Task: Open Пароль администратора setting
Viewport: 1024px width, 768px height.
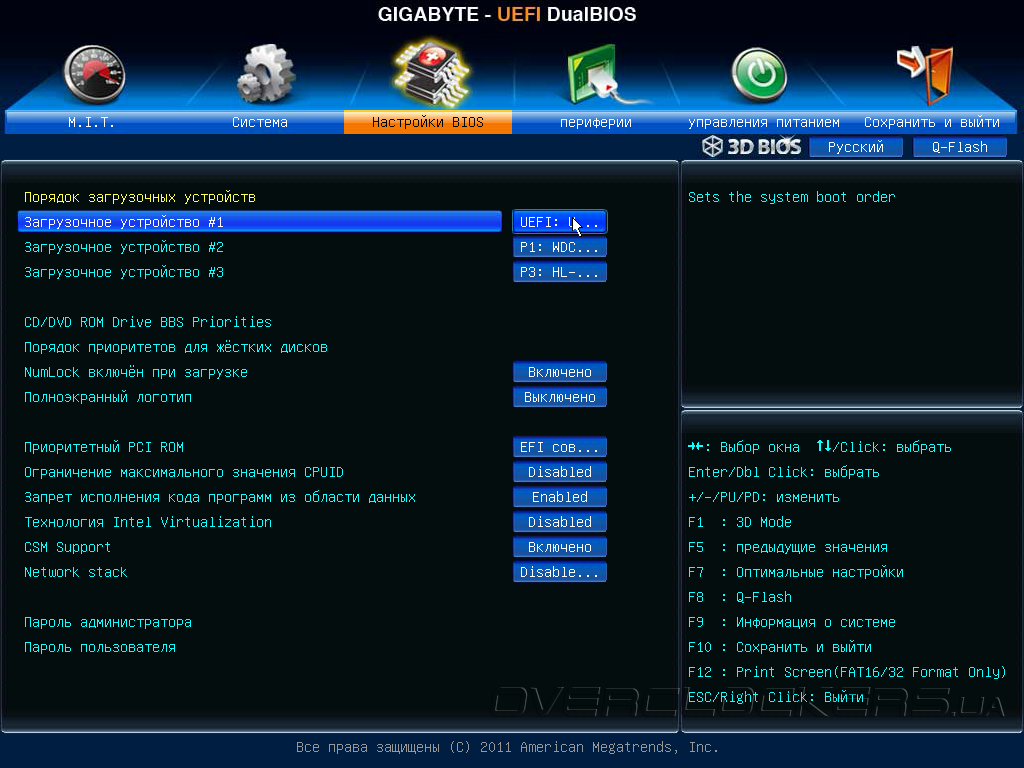Action: click(108, 622)
